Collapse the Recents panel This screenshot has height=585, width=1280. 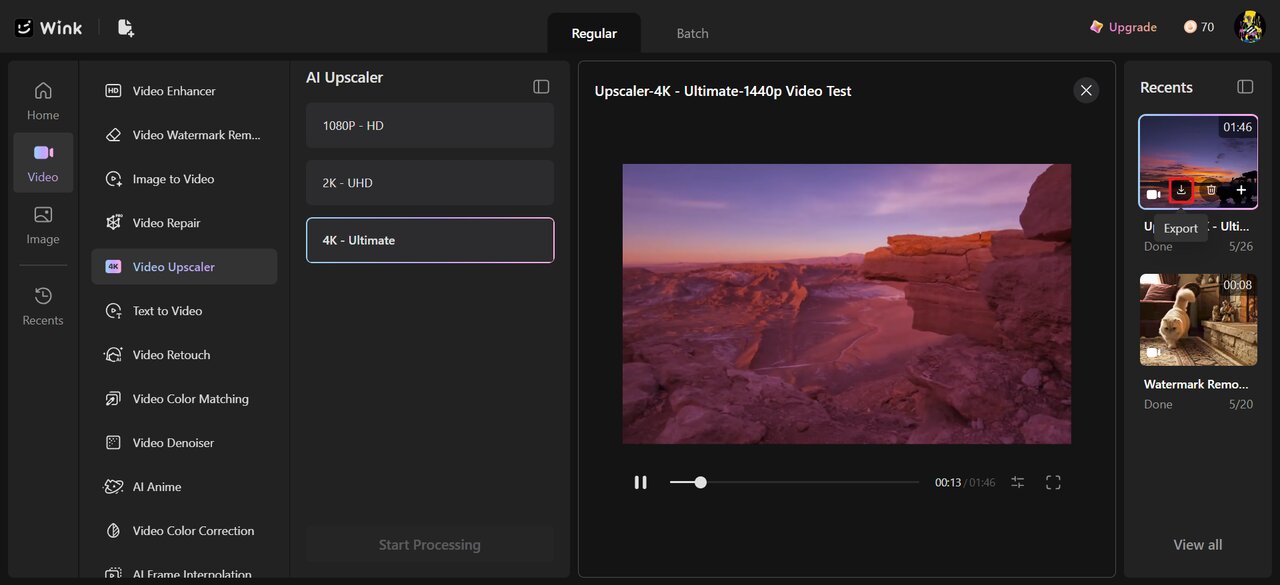(1245, 87)
